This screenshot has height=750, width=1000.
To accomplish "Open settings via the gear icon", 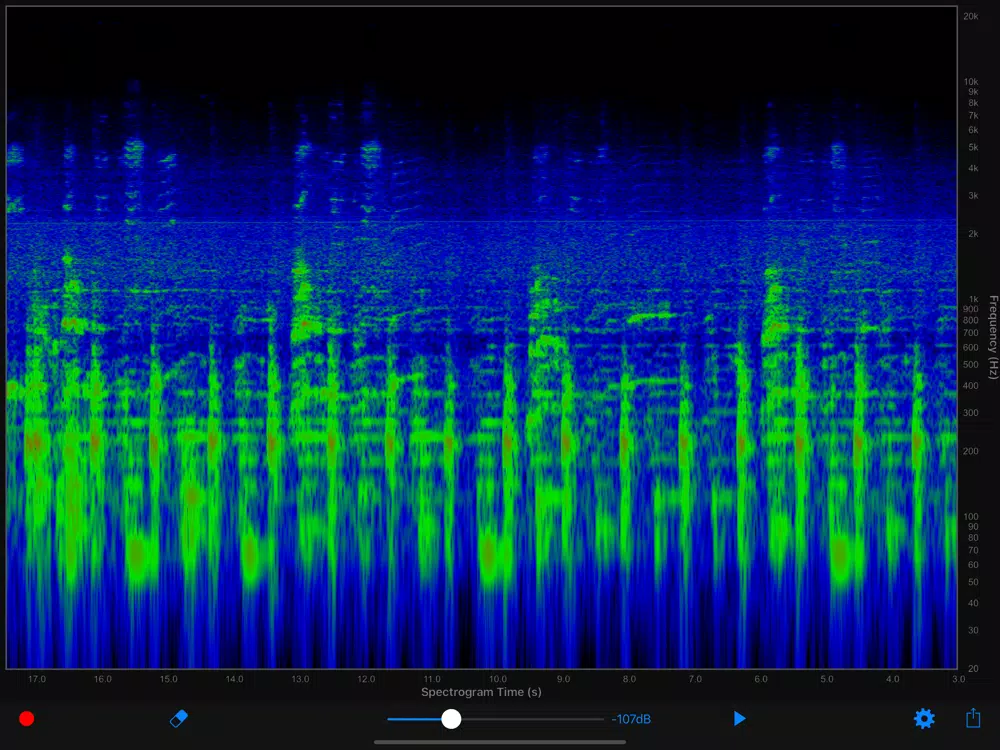I will pyautogui.click(x=924, y=719).
